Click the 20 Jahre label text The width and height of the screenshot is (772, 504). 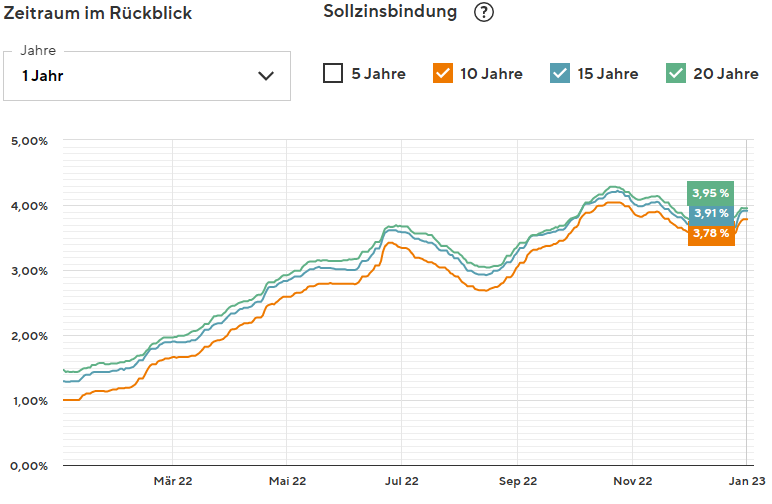tap(725, 74)
